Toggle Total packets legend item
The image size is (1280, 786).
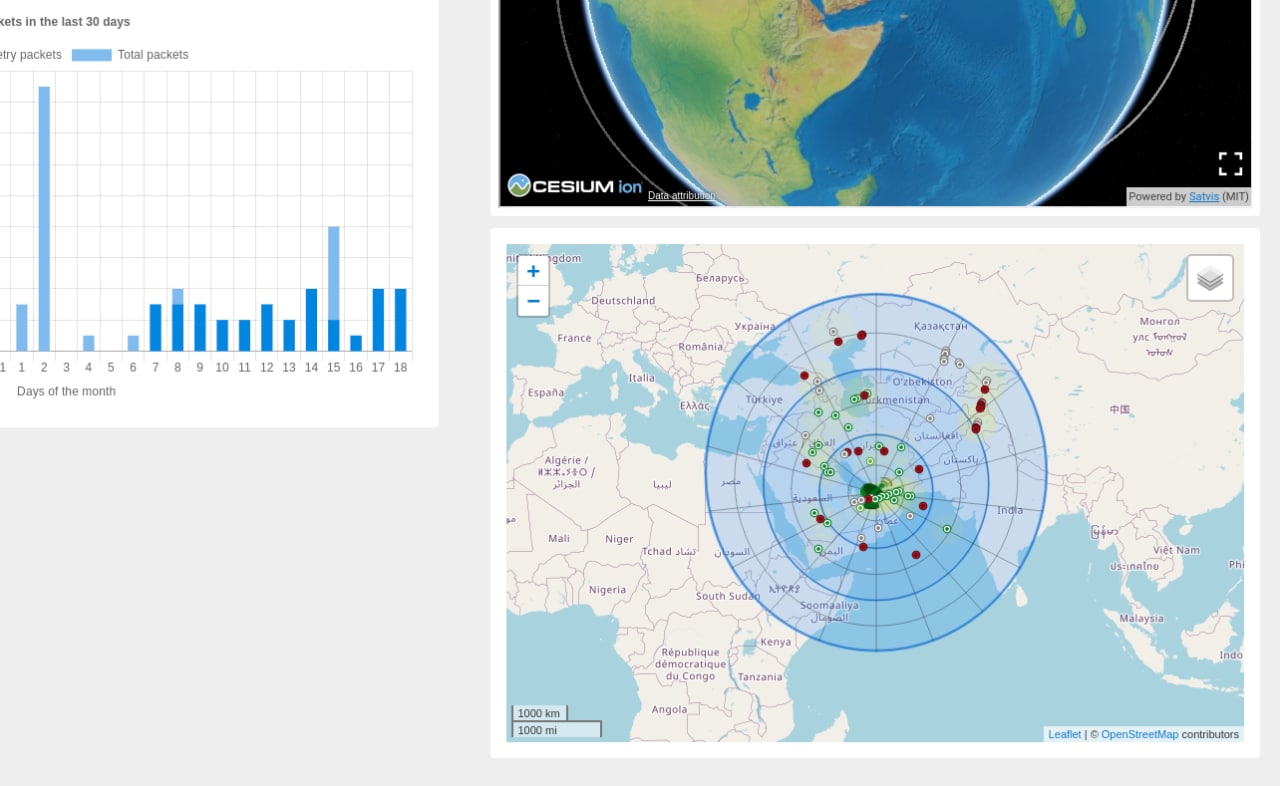click(x=152, y=55)
